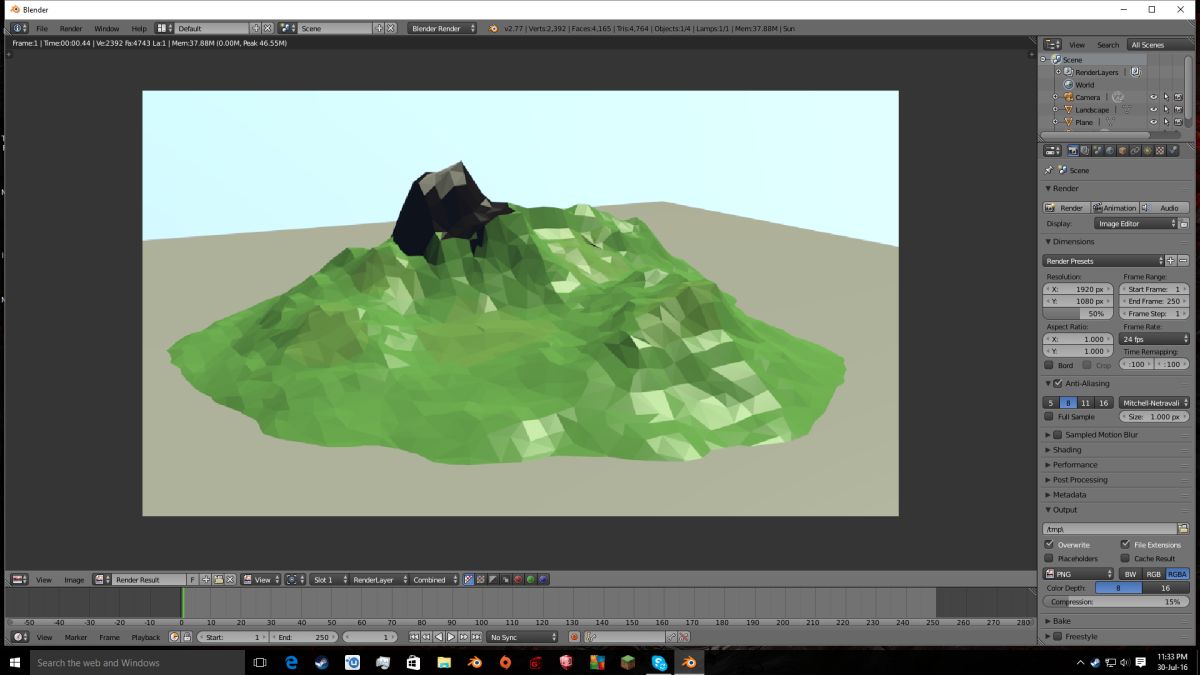Enable Sampled Motion Blur checkbox
The image size is (1200, 675).
click(x=1058, y=435)
